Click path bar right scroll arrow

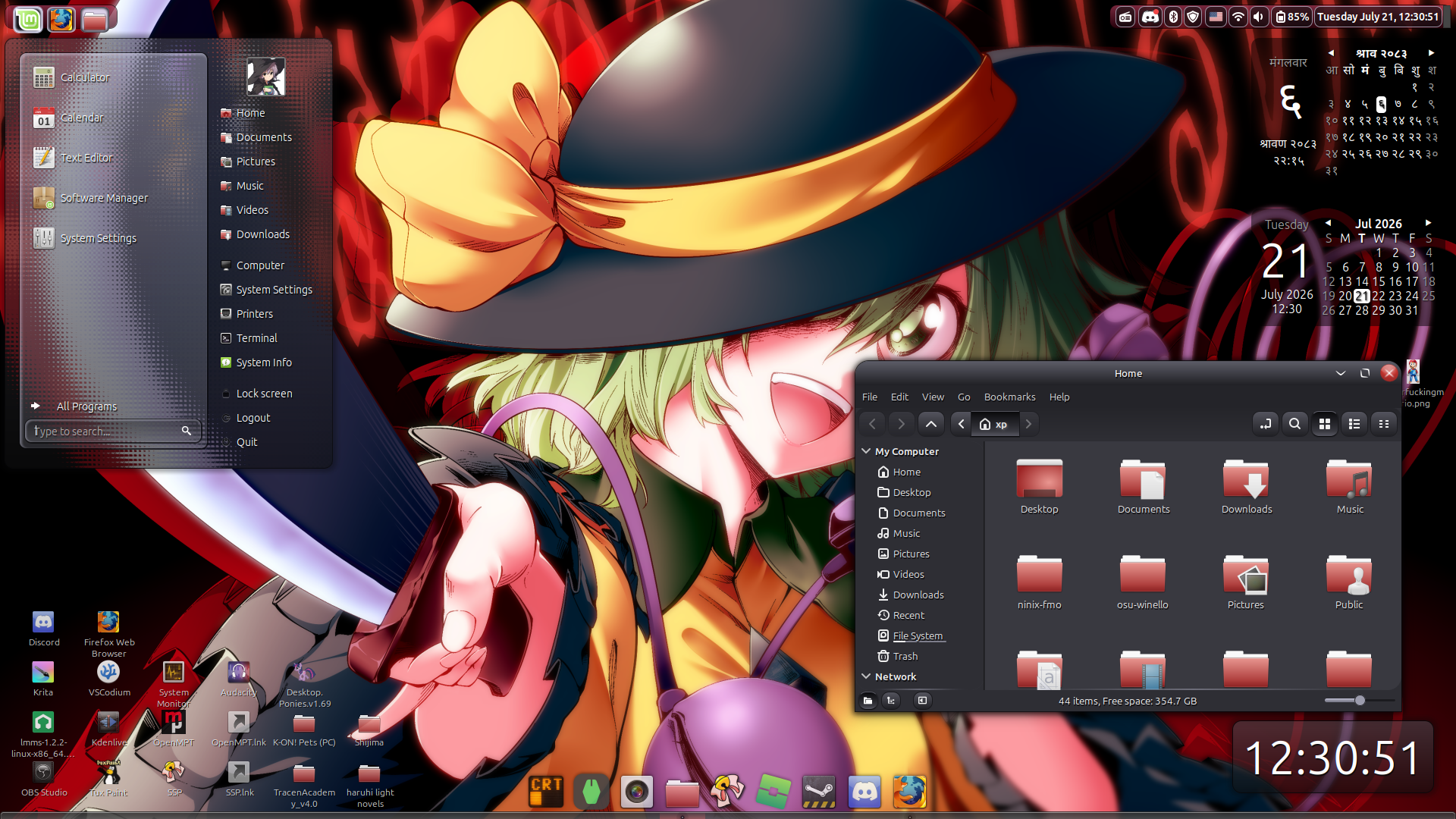coord(1029,424)
